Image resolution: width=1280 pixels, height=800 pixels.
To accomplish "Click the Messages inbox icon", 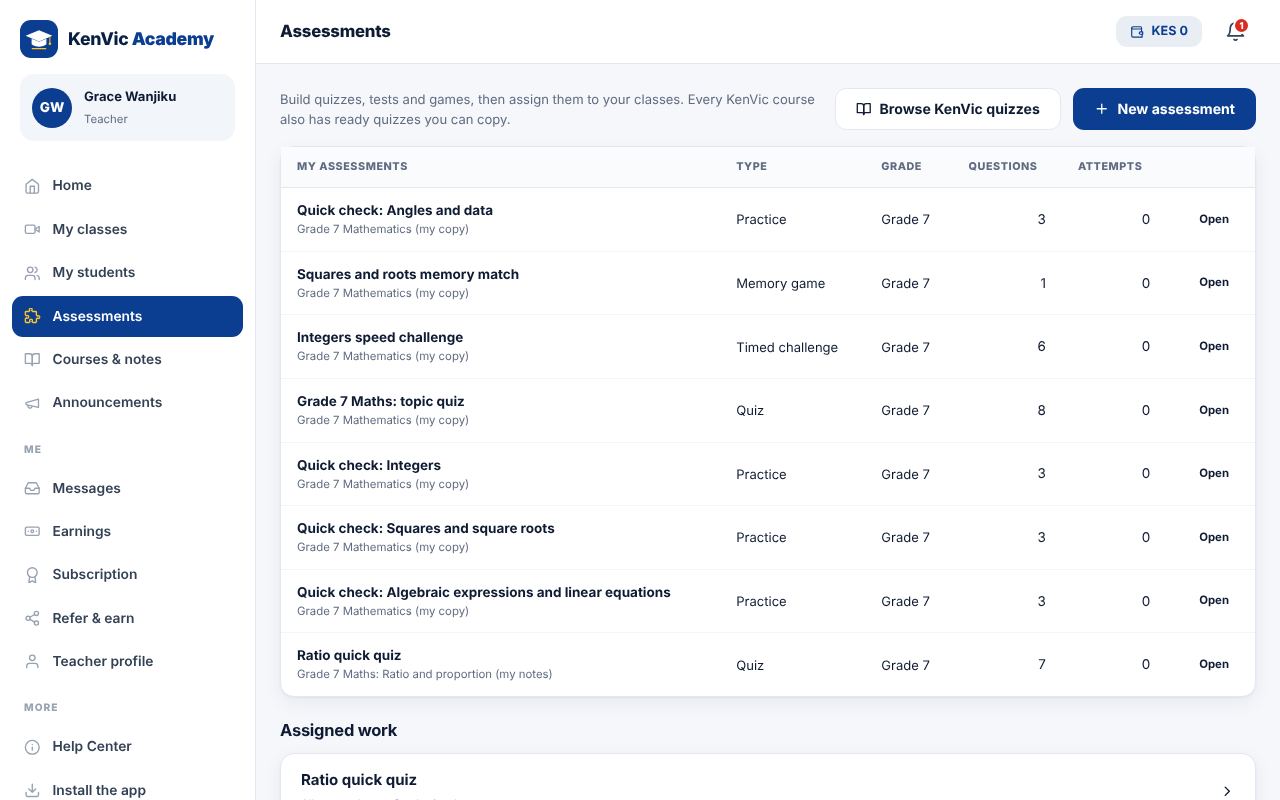I will click(x=32, y=488).
